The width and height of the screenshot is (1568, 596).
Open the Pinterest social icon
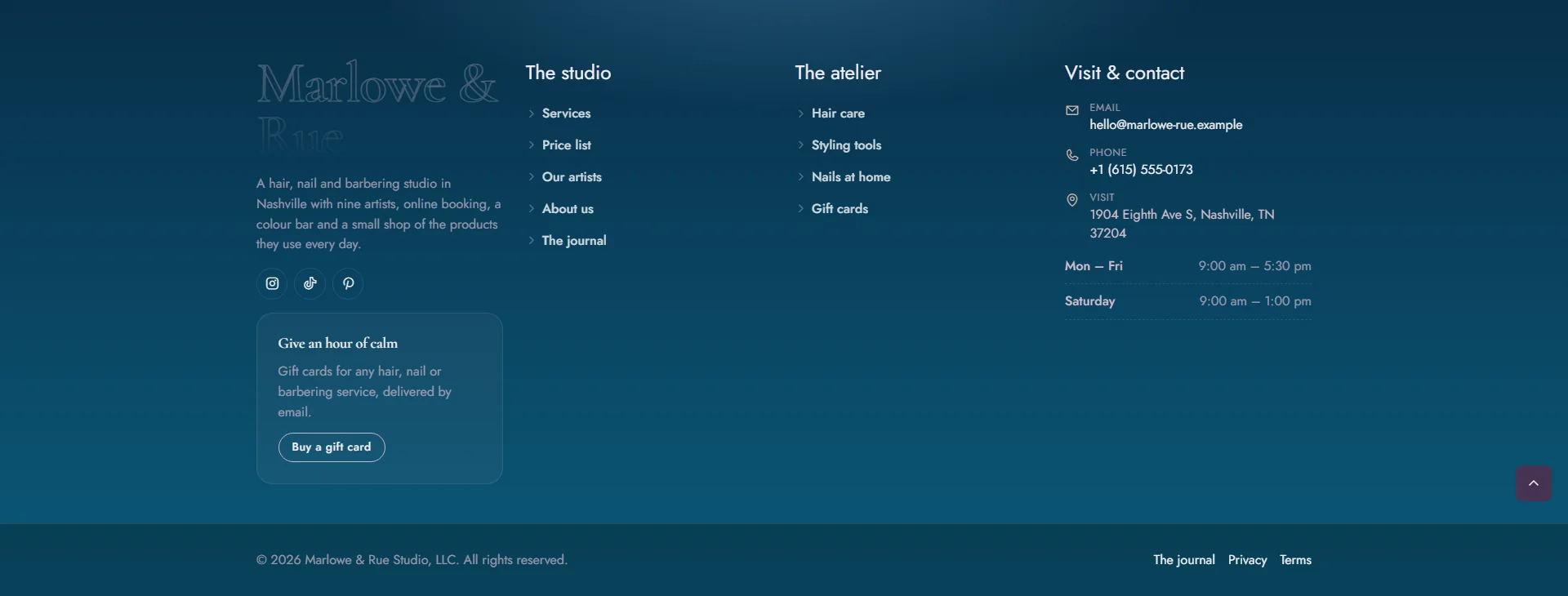(348, 283)
